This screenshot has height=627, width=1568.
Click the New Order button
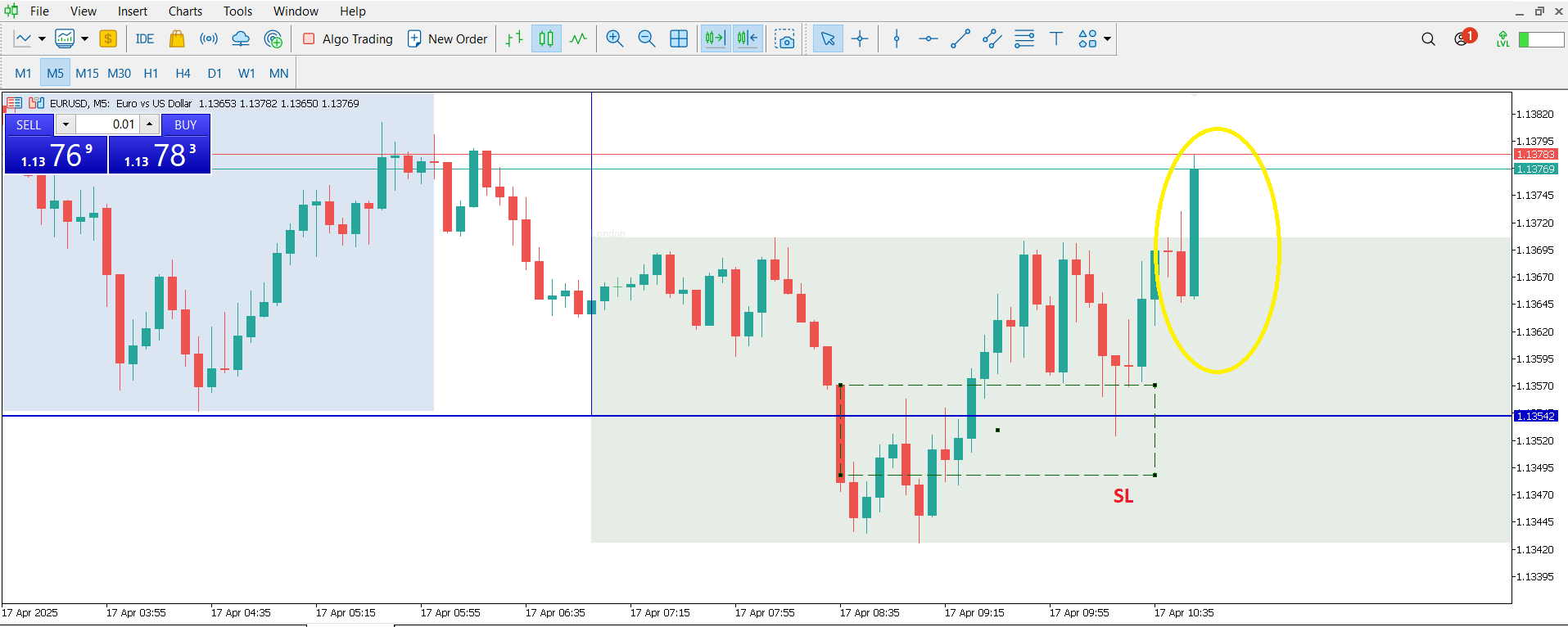(x=447, y=39)
